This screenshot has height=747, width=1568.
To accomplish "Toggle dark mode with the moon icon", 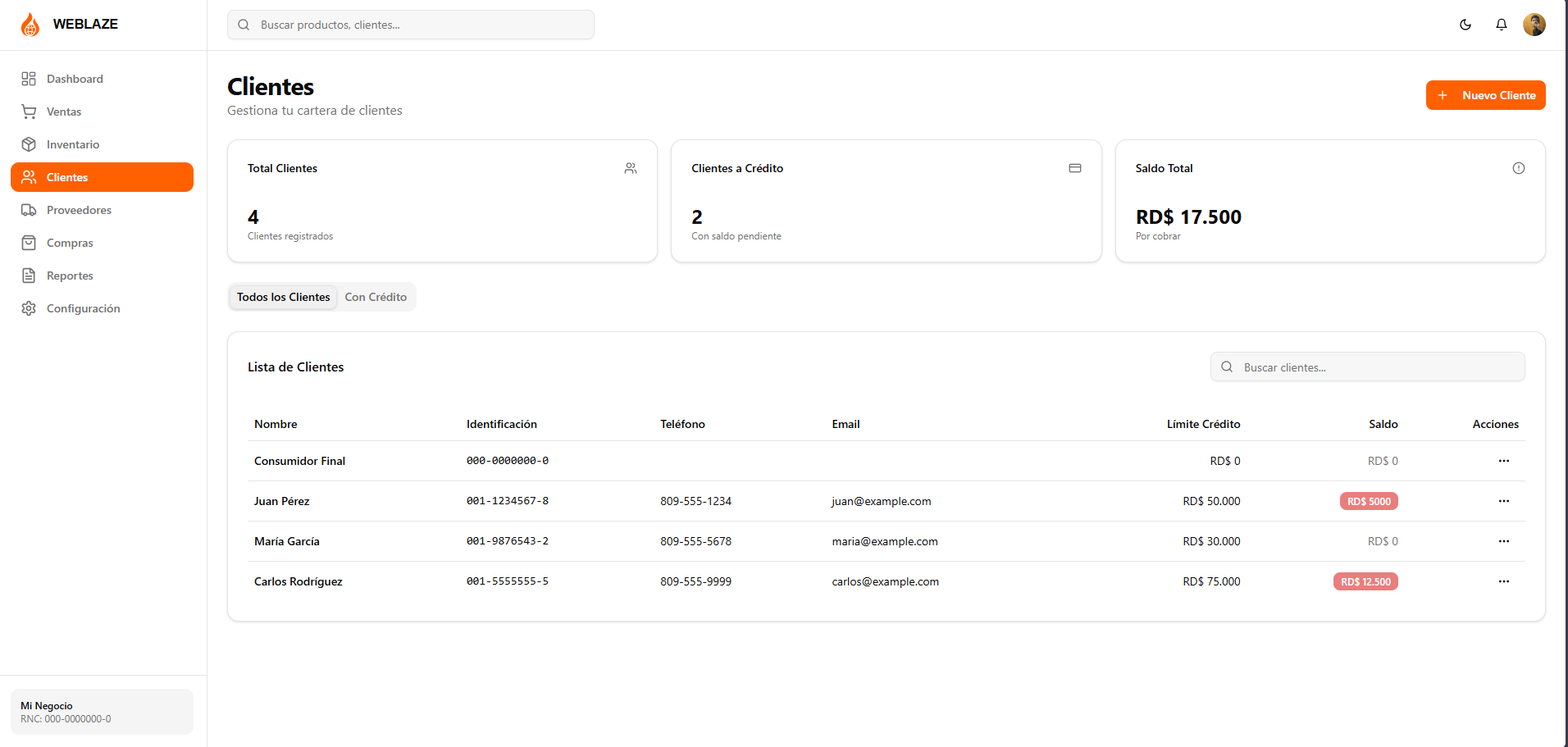I will click(1465, 25).
